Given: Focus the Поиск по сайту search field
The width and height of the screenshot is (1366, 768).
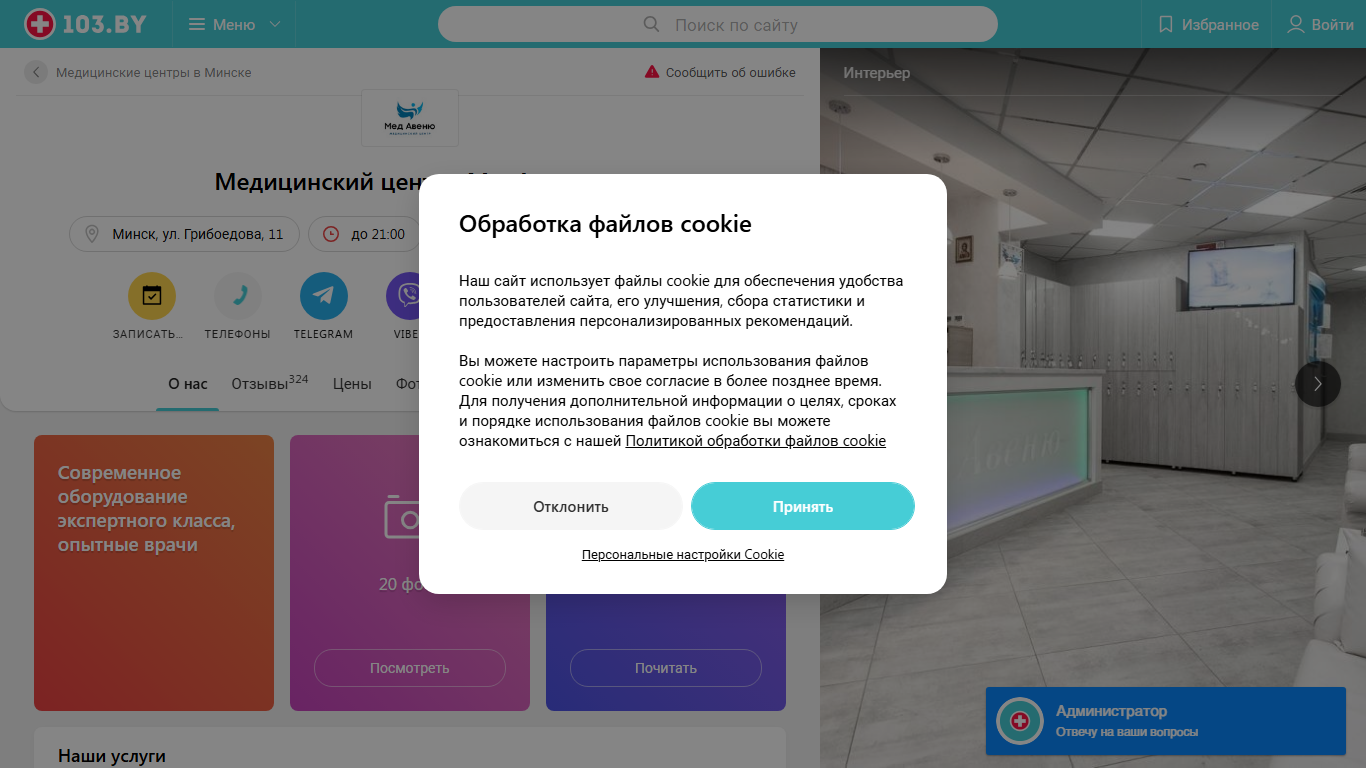Looking at the screenshot, I should coord(718,24).
